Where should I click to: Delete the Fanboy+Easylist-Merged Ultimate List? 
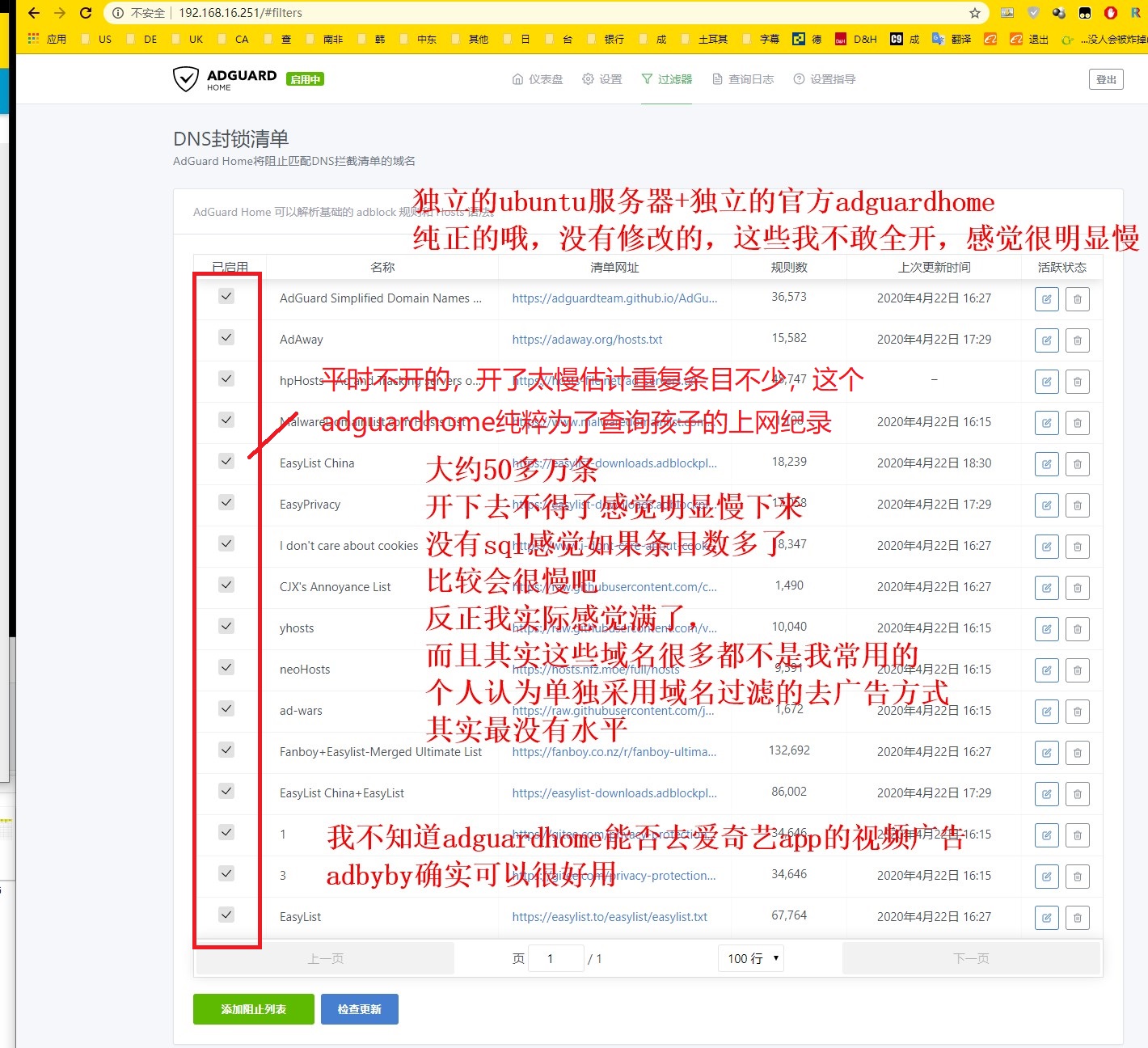pos(1078,753)
